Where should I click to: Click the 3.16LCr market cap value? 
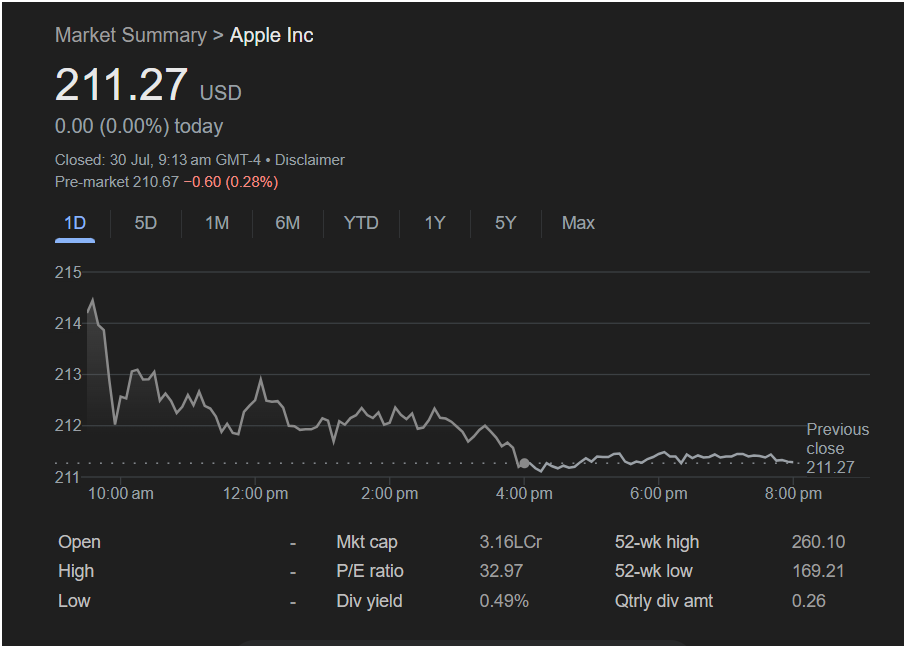point(511,542)
